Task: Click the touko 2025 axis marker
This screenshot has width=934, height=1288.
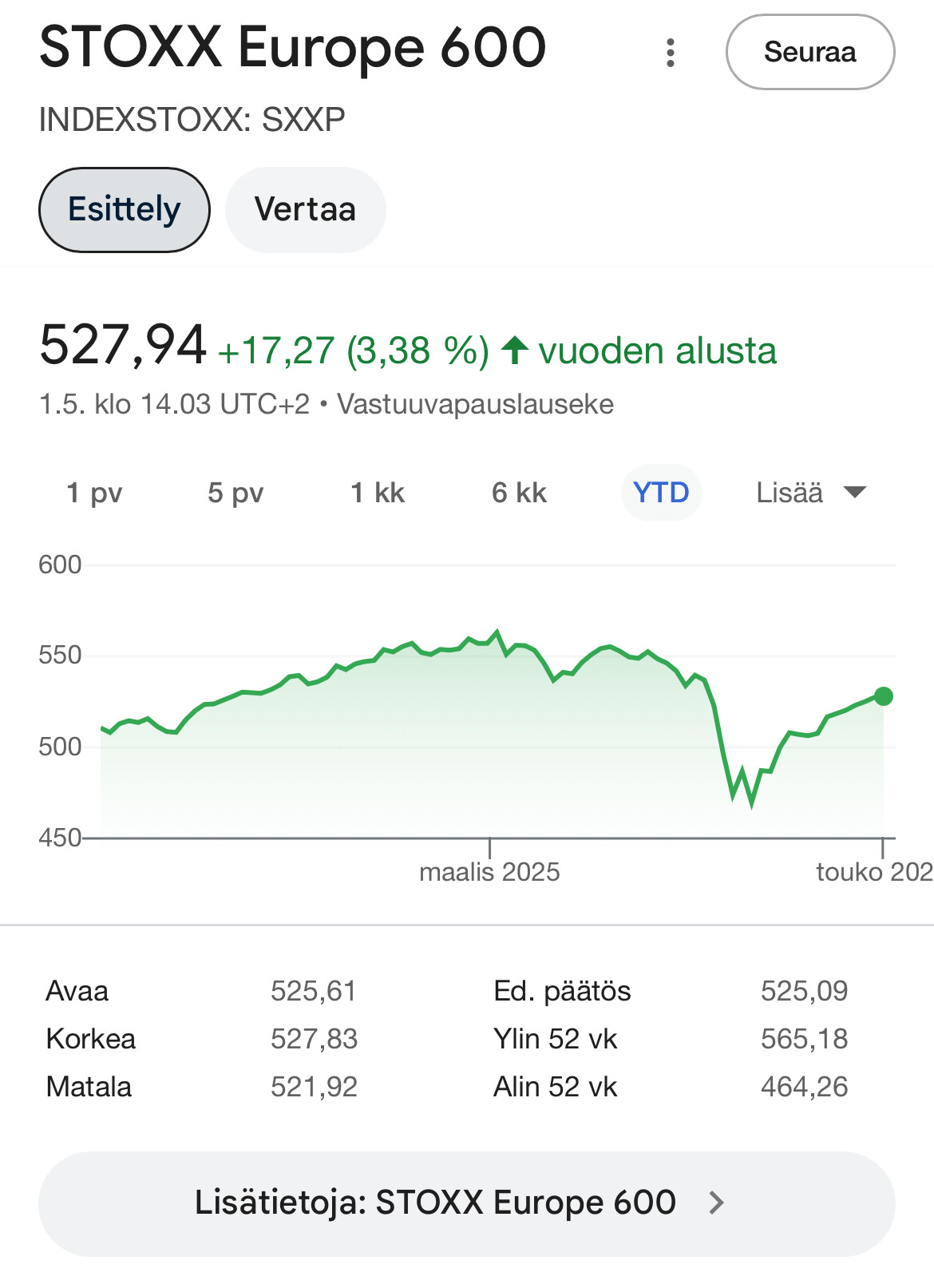Action: pyautogui.click(x=874, y=871)
